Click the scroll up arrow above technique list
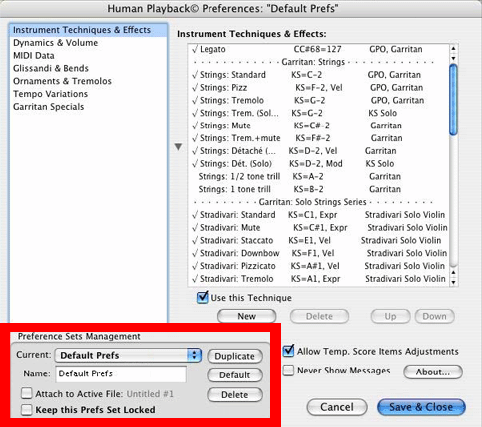 pyautogui.click(x=453, y=49)
